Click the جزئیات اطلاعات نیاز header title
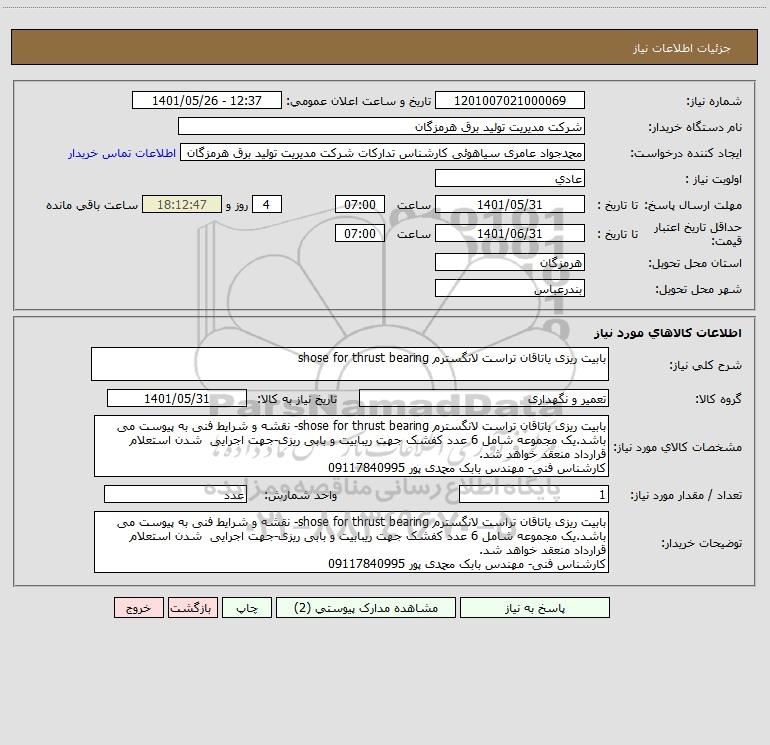 (x=682, y=48)
